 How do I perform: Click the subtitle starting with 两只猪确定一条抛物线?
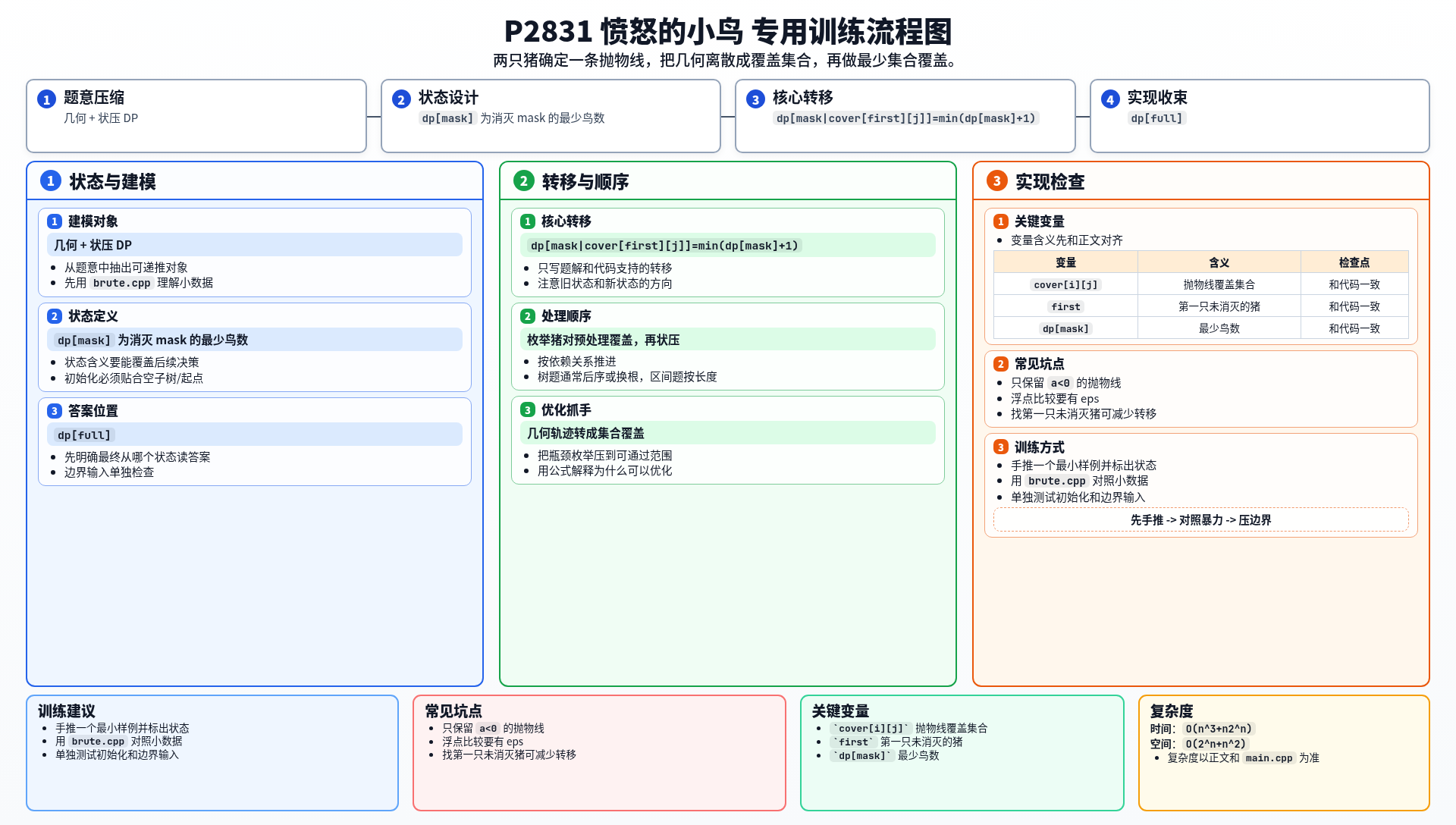728,61
